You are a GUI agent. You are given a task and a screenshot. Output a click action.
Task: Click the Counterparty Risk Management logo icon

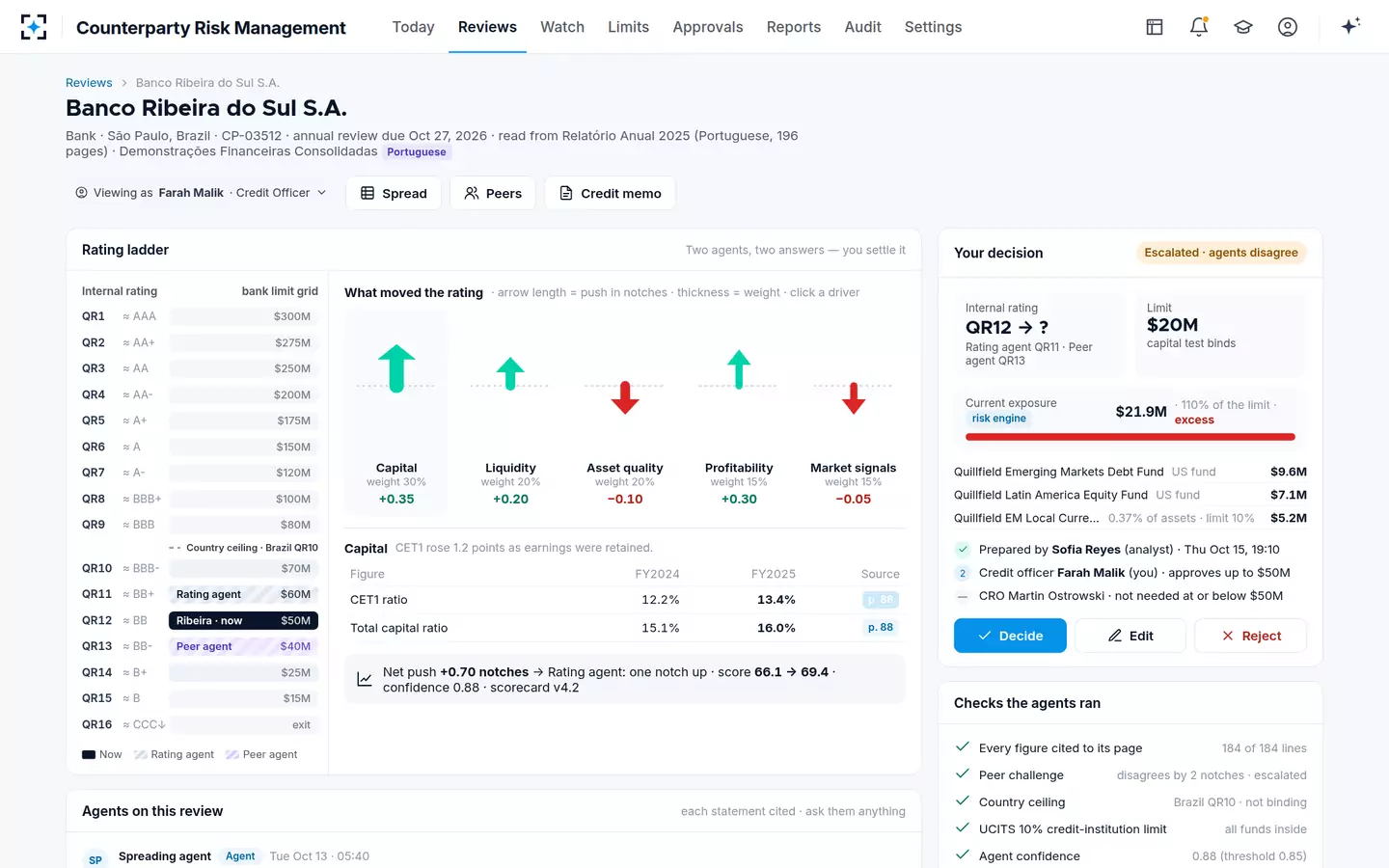click(x=34, y=27)
